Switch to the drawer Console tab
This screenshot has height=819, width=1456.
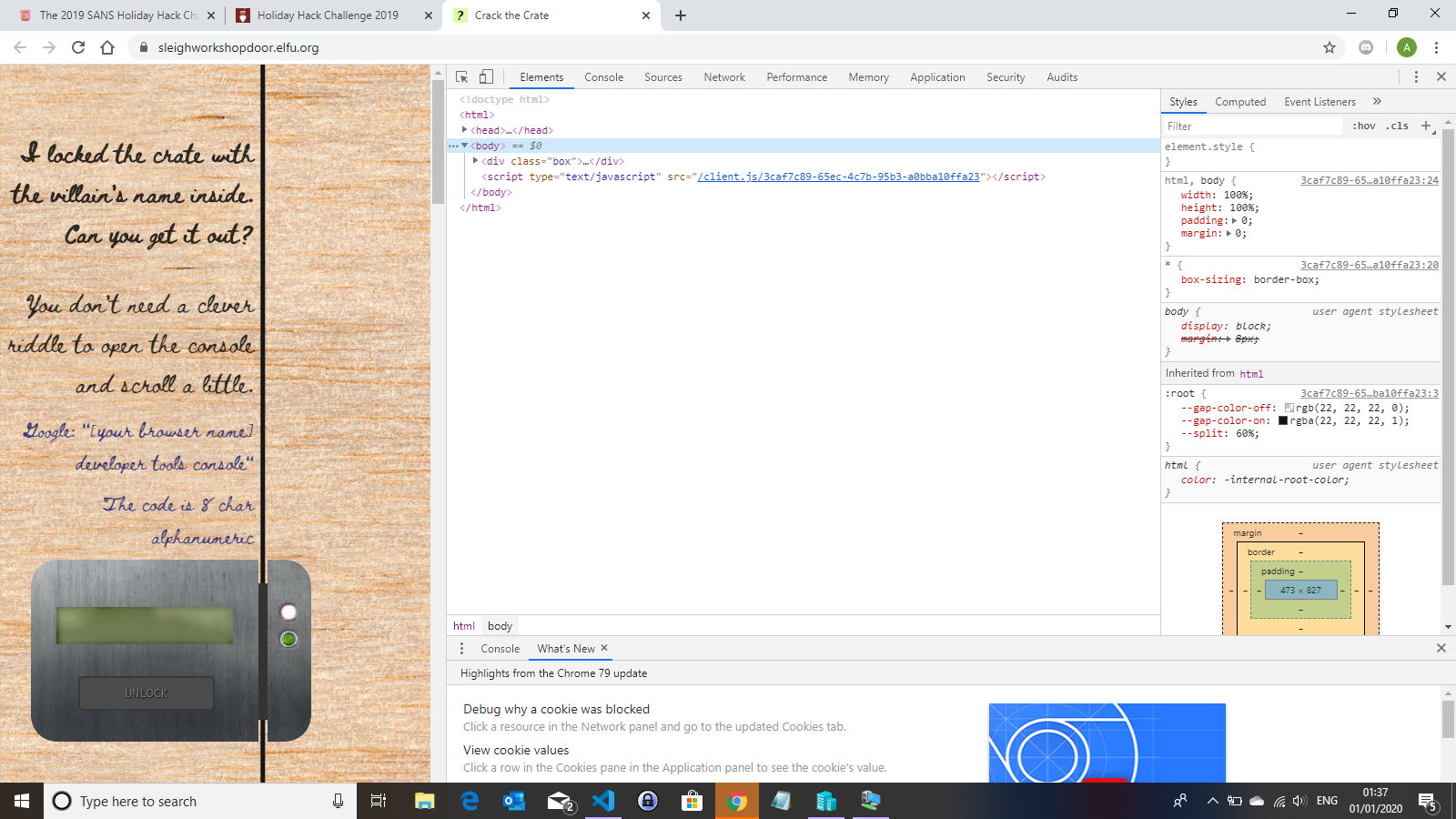pos(500,649)
